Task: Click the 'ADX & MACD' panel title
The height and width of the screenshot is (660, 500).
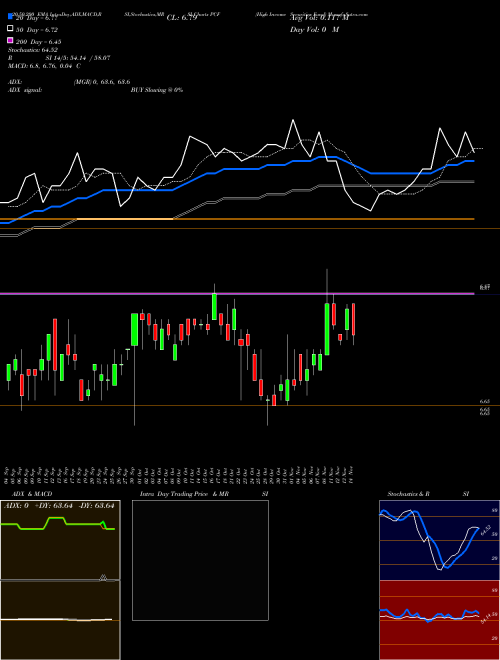Action: pyautogui.click(x=32, y=494)
